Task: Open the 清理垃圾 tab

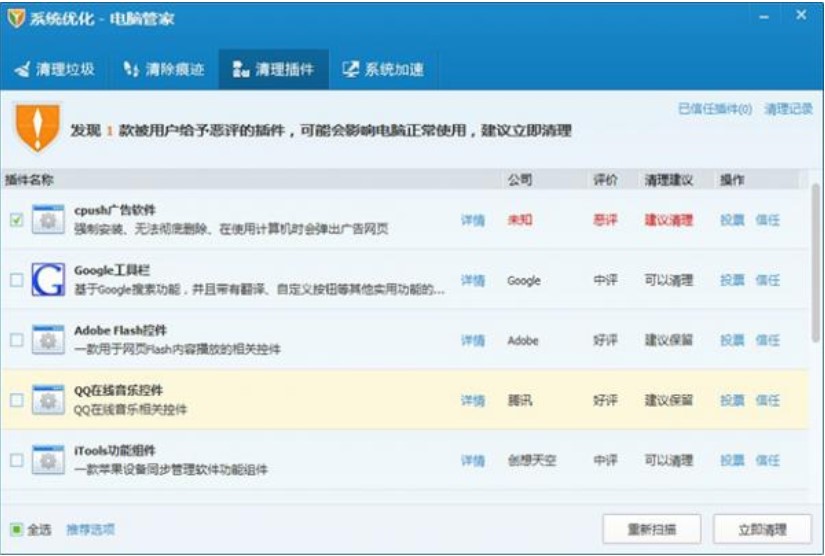Action: pos(55,69)
